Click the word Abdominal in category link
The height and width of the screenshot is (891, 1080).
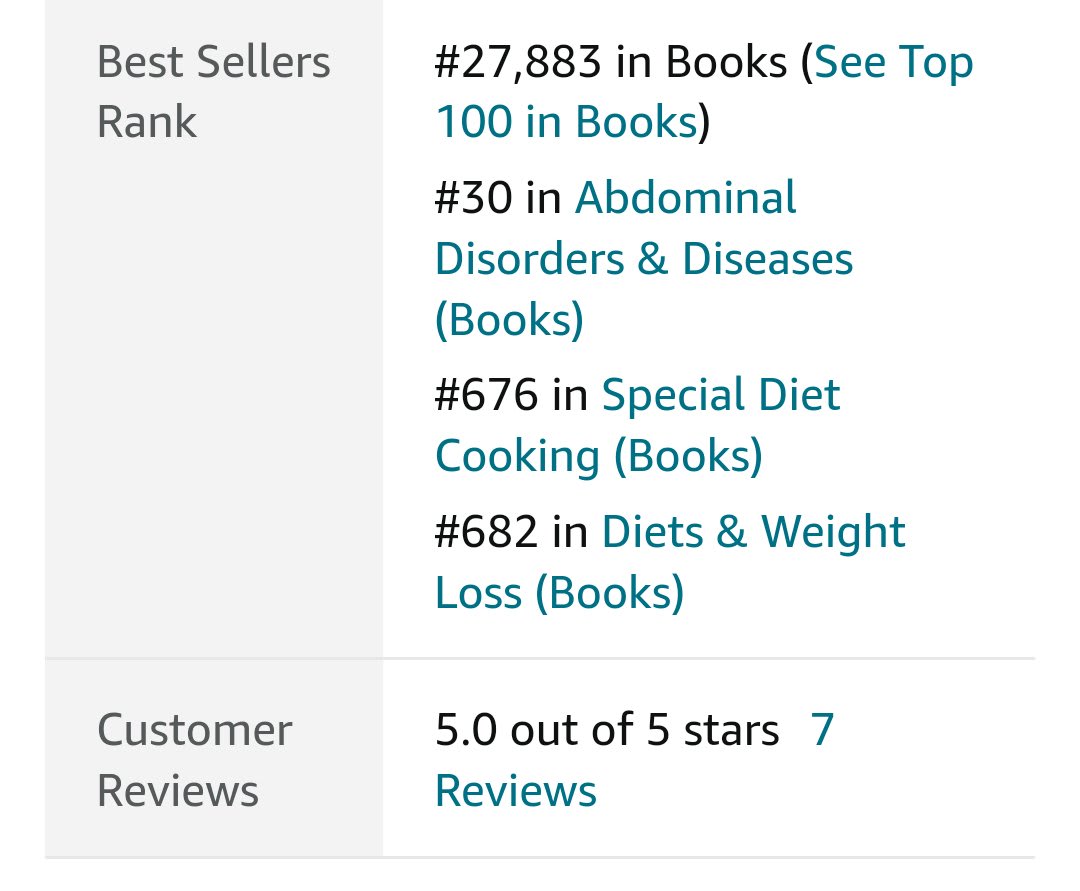click(x=686, y=198)
